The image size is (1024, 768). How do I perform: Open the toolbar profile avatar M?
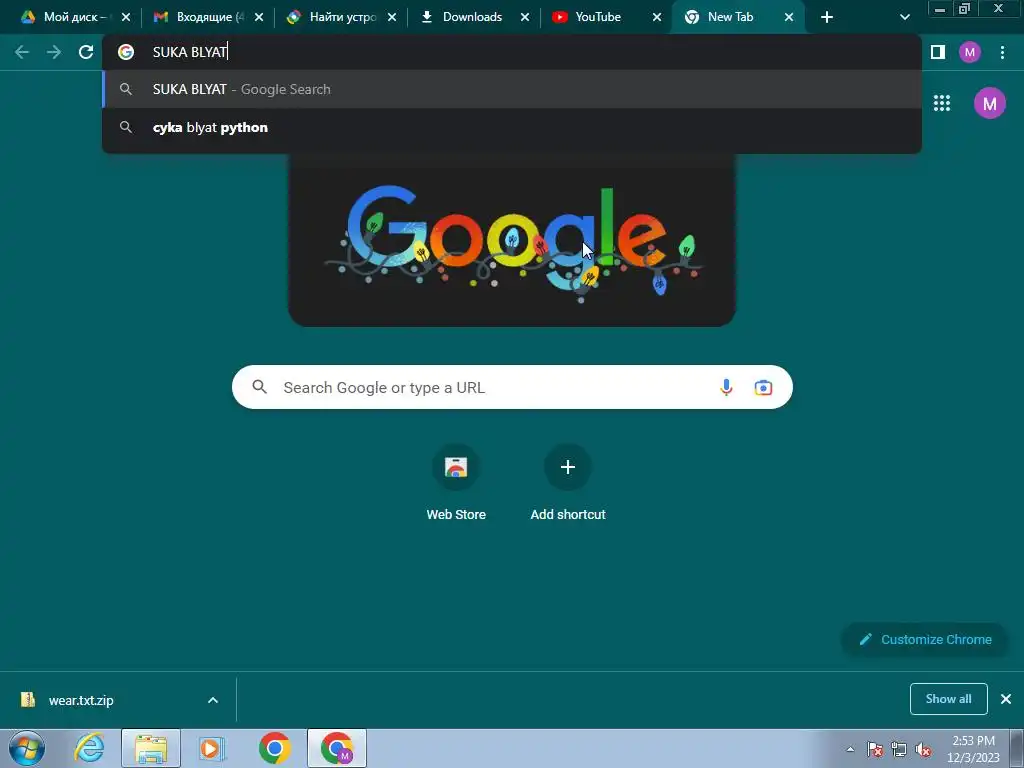tap(970, 52)
